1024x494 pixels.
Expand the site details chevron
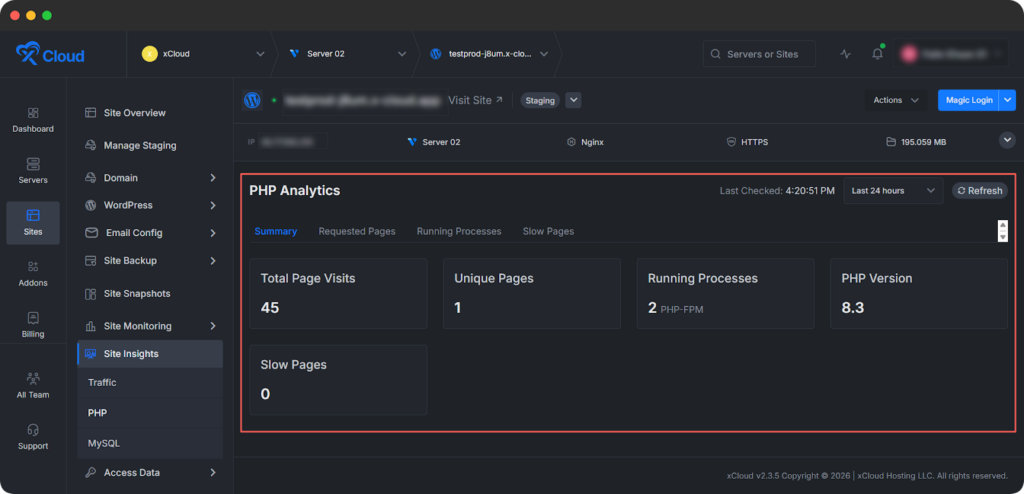click(x=1007, y=141)
